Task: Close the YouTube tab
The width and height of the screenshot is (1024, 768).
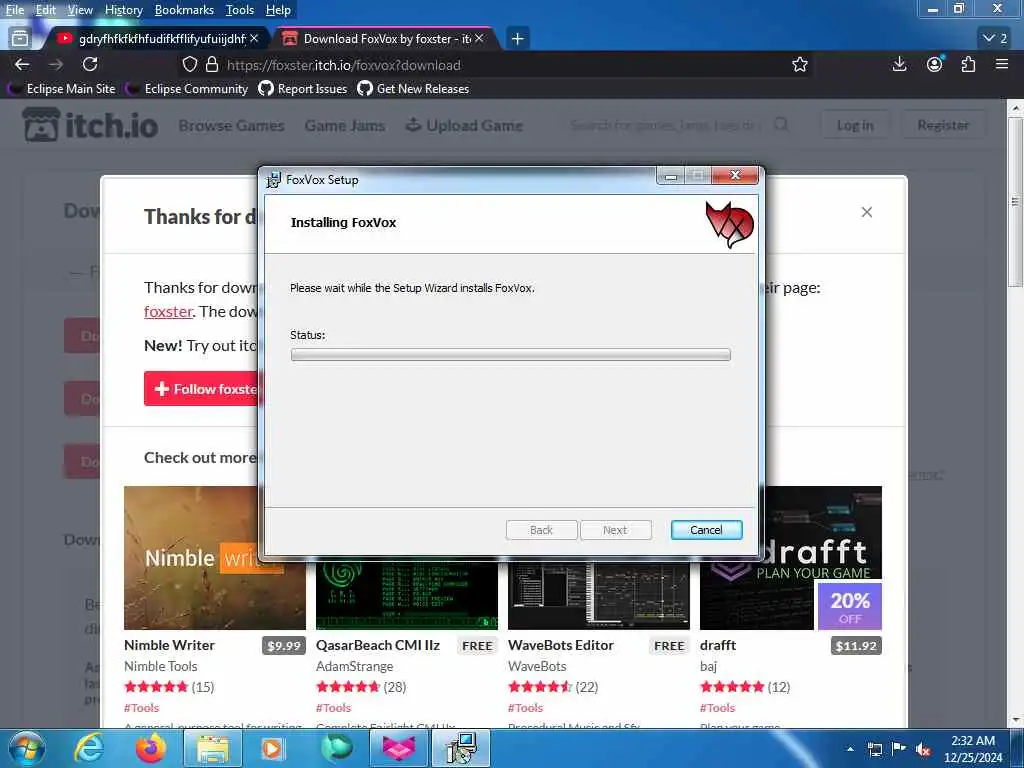Action: click(254, 39)
